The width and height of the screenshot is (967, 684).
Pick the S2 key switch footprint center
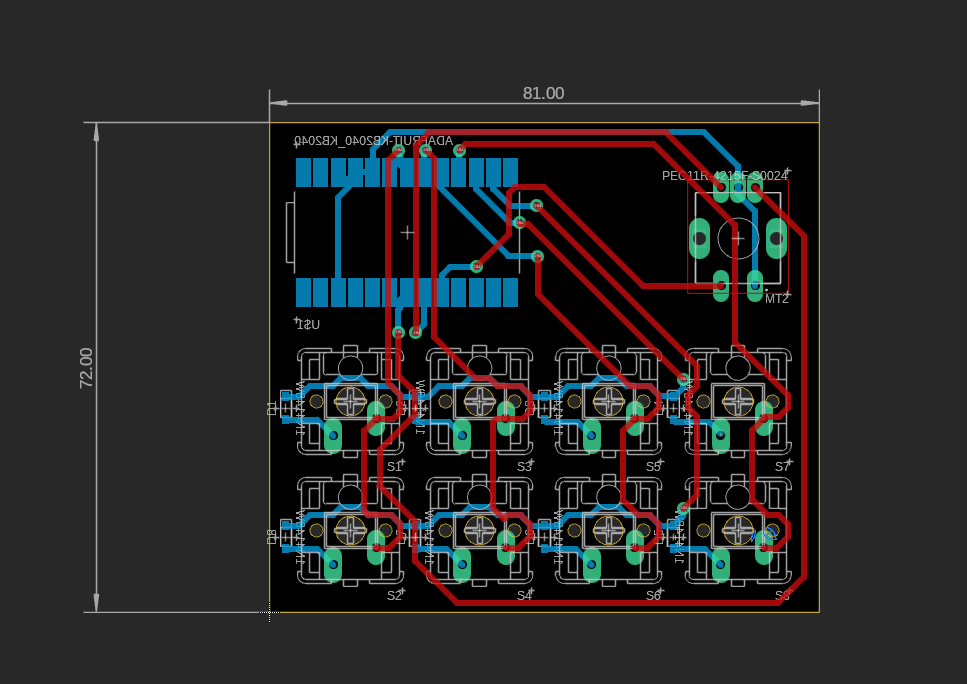pos(351,529)
